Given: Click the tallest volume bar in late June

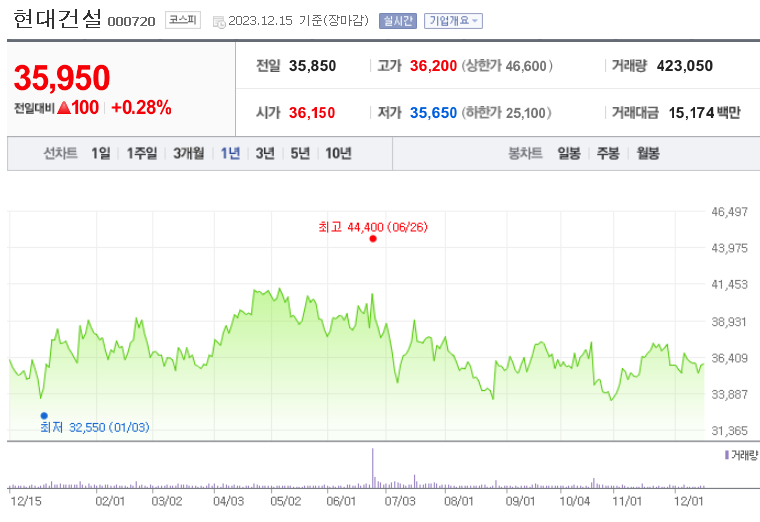Looking at the screenshot, I should click(x=373, y=468).
